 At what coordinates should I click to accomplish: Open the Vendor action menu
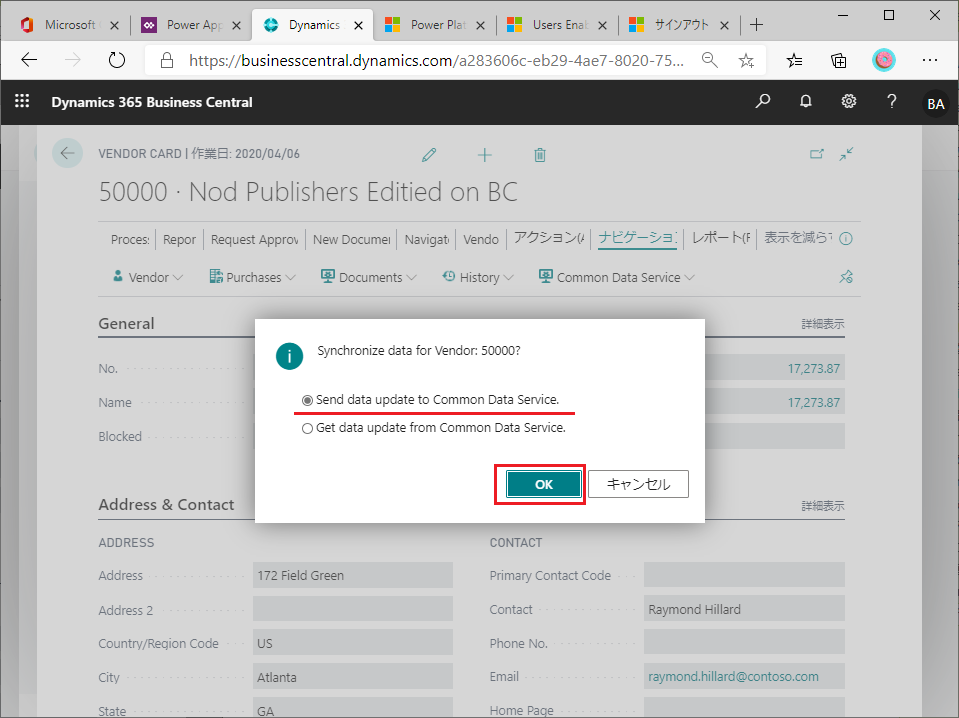coord(481,239)
